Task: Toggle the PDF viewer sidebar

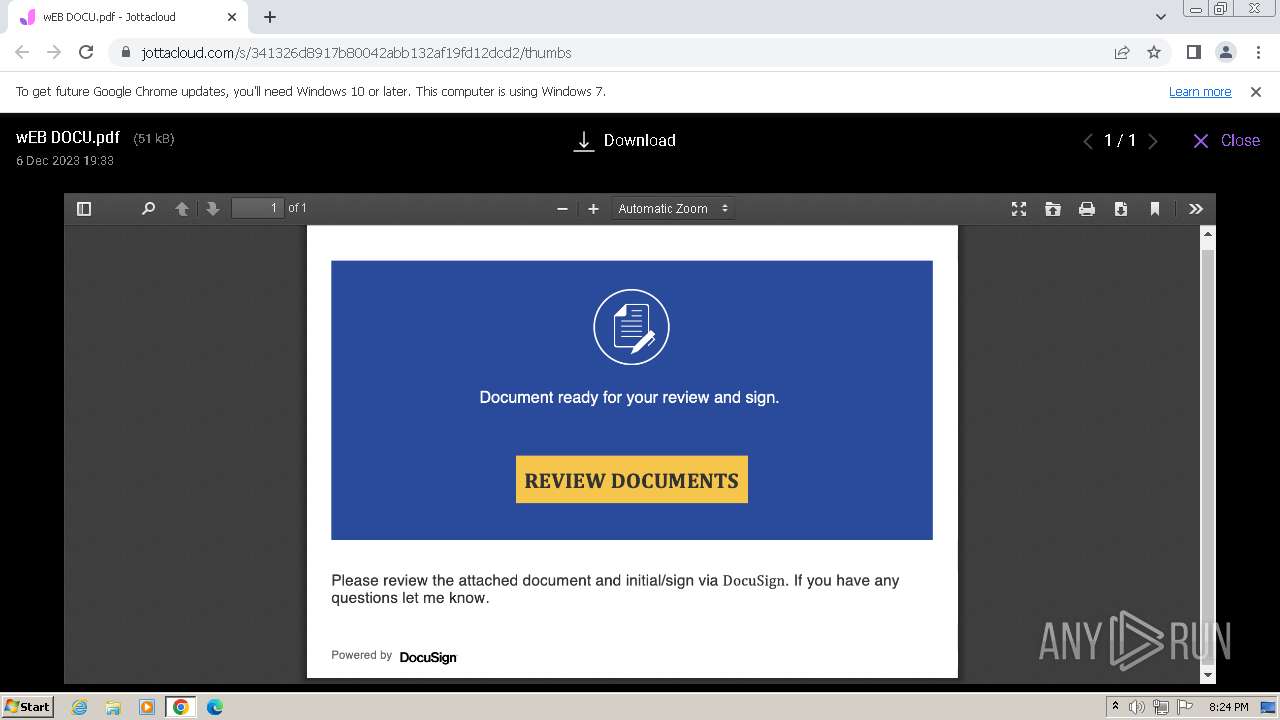Action: (x=84, y=209)
